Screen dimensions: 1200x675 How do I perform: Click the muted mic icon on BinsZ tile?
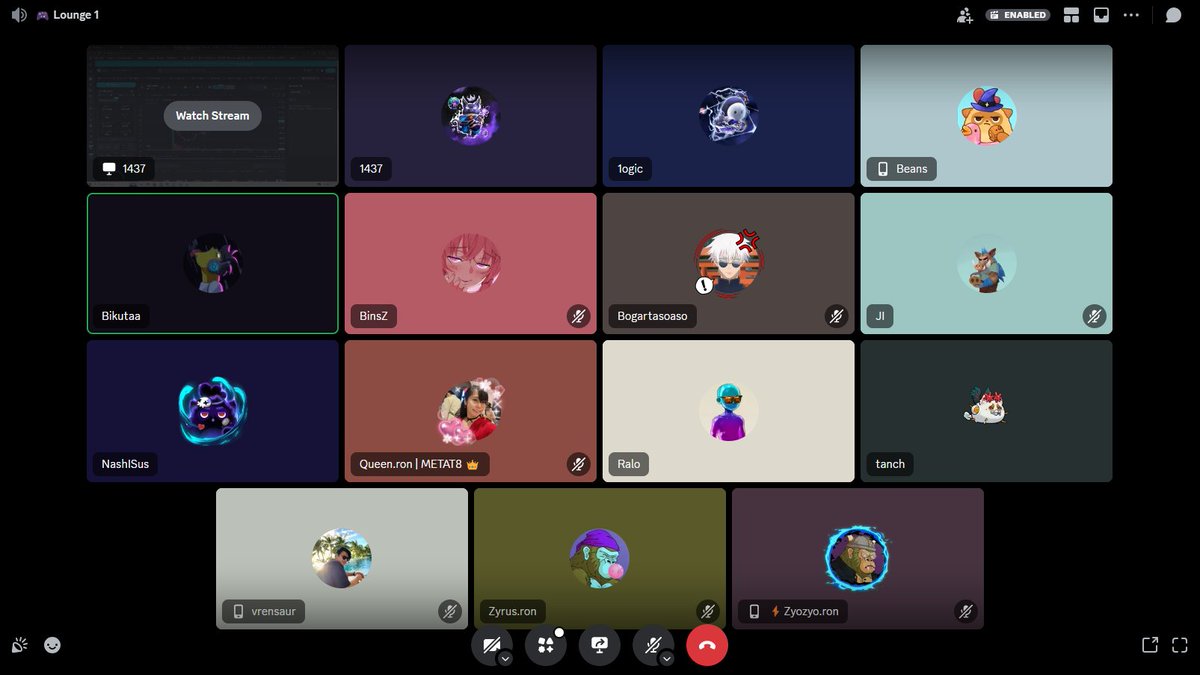pyautogui.click(x=579, y=316)
